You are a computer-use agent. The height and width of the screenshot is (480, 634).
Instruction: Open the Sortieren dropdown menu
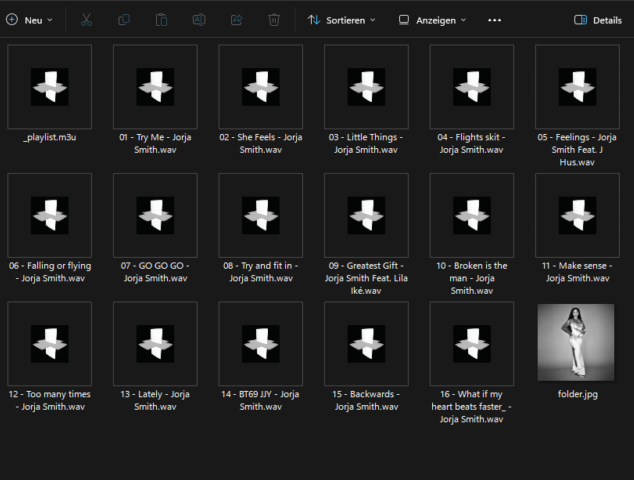[x=342, y=20]
